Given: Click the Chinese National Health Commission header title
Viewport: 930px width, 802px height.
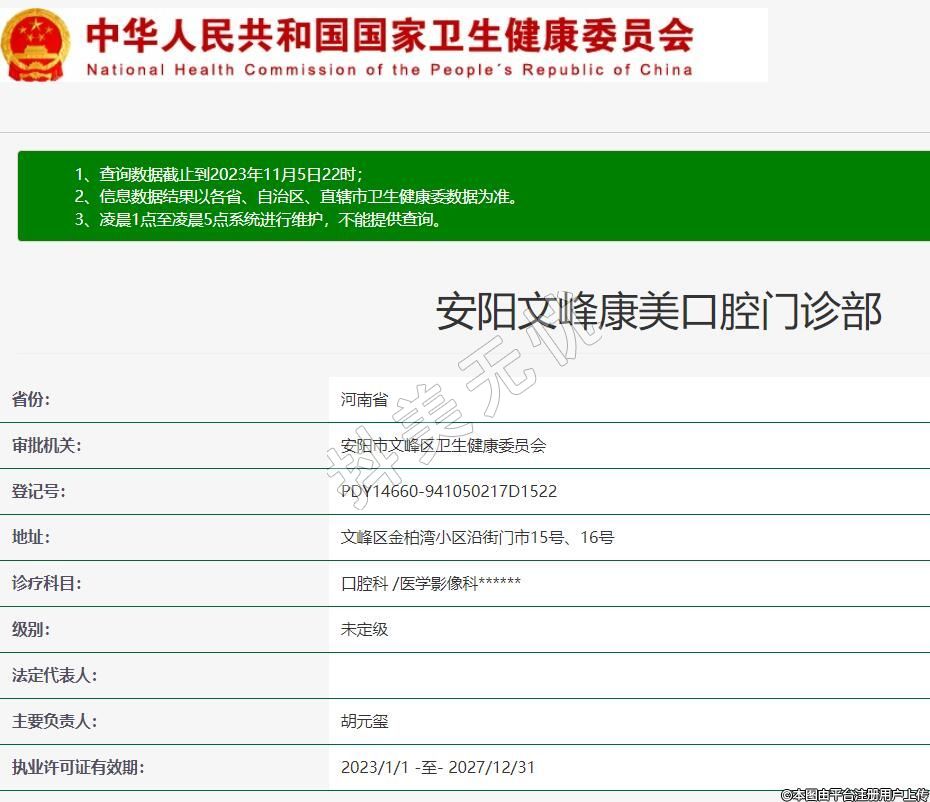Looking at the screenshot, I should [389, 35].
